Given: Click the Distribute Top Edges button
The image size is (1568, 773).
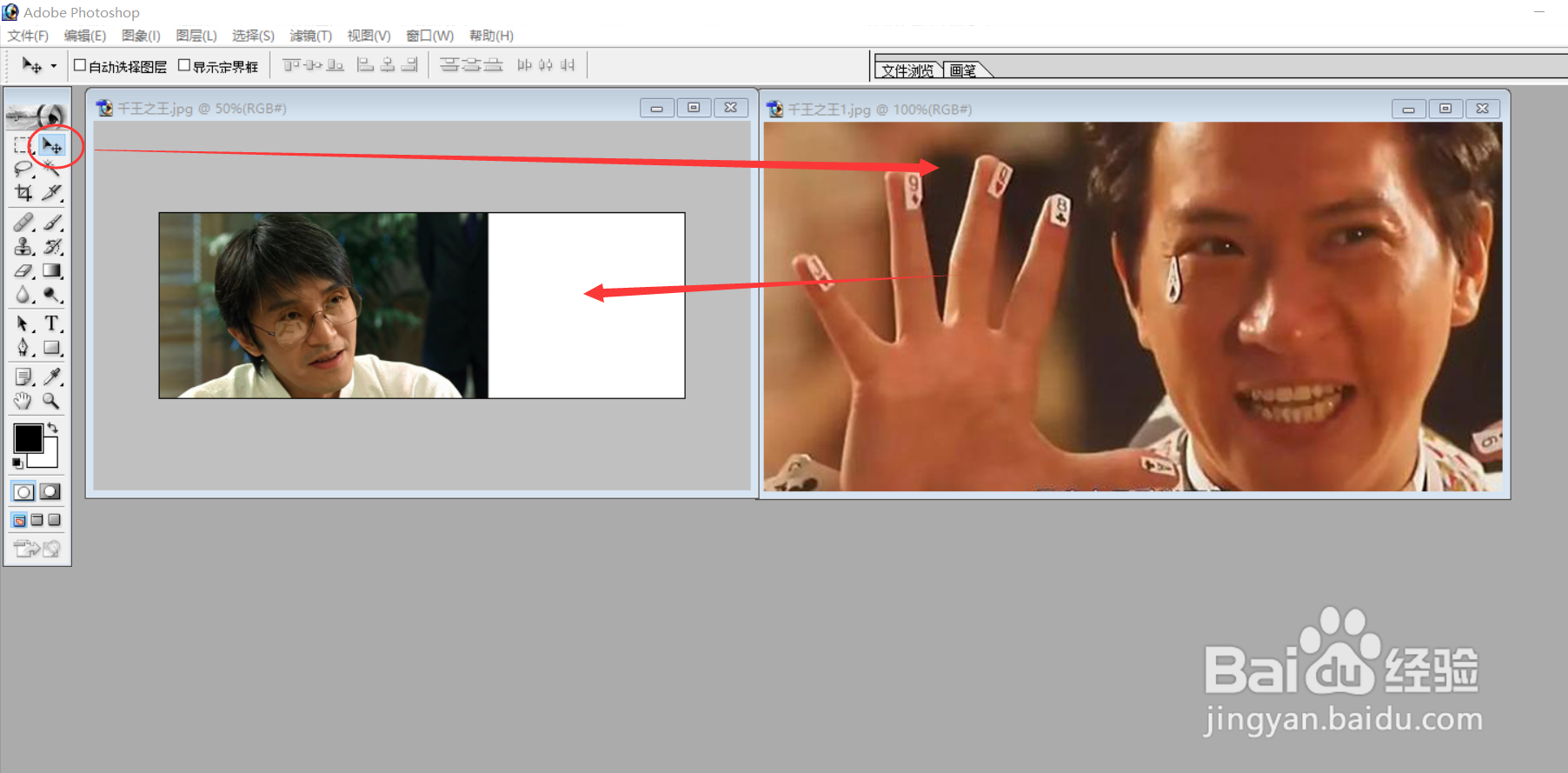Looking at the screenshot, I should click(449, 65).
